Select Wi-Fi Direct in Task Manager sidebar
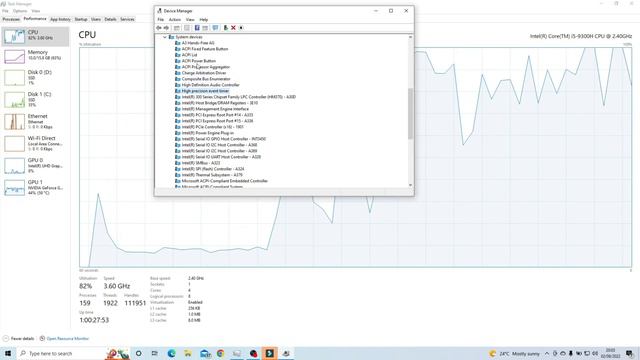 (36, 144)
